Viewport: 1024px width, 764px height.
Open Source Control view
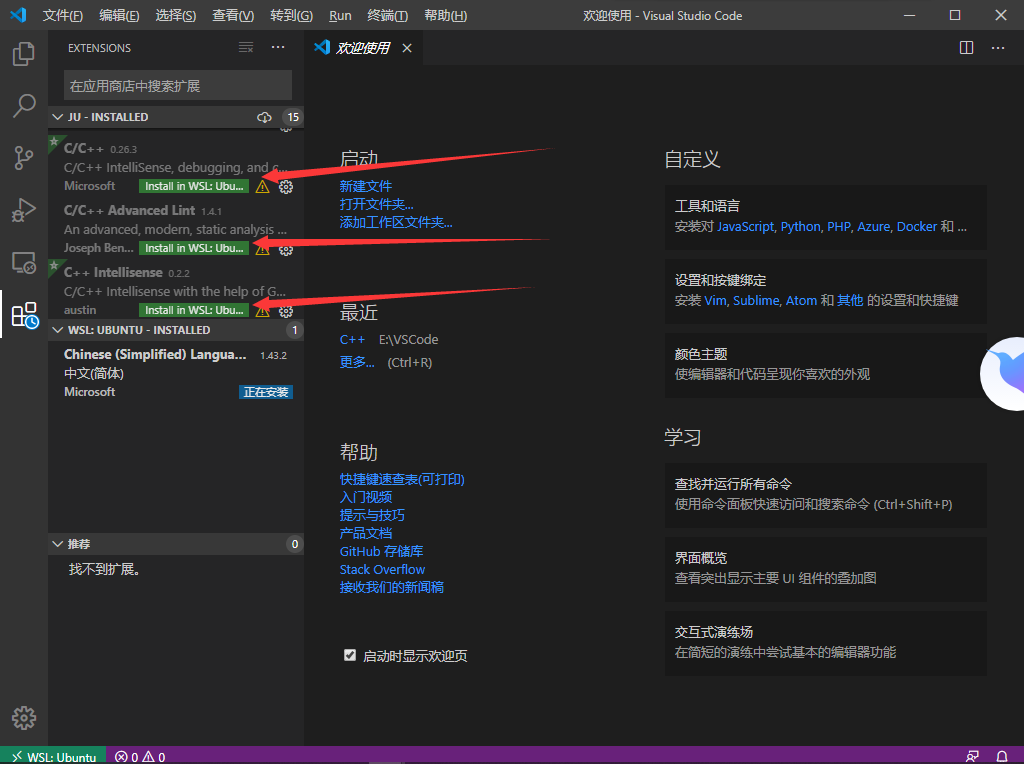24,157
